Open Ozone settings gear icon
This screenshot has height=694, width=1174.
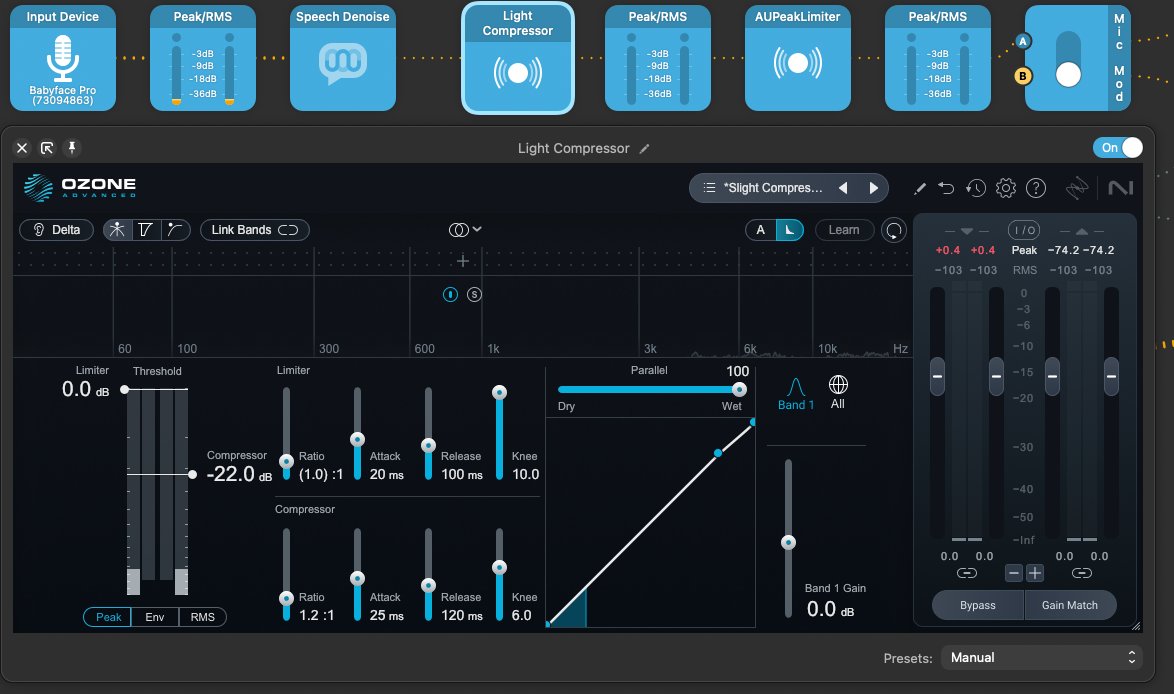coord(1006,188)
